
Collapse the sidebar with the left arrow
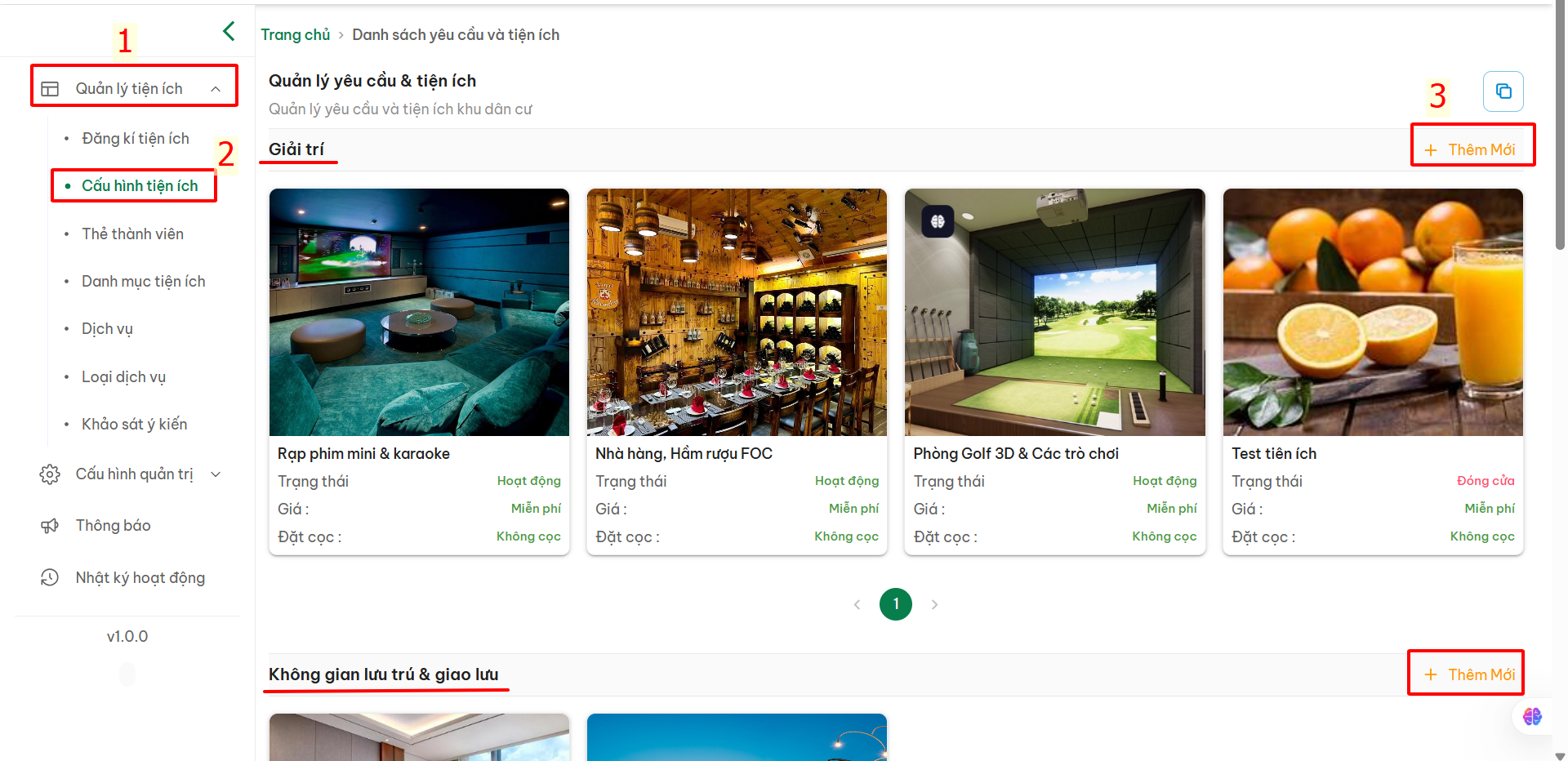coord(229,31)
